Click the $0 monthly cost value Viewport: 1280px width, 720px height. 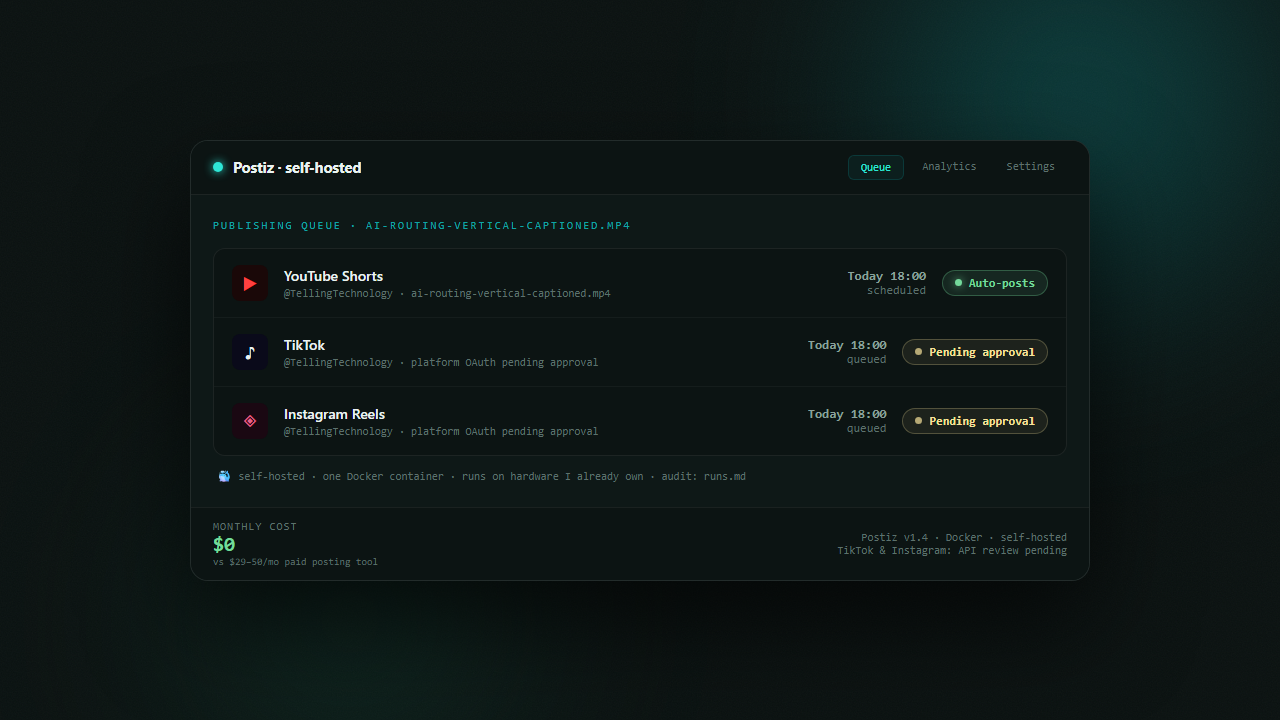[224, 545]
